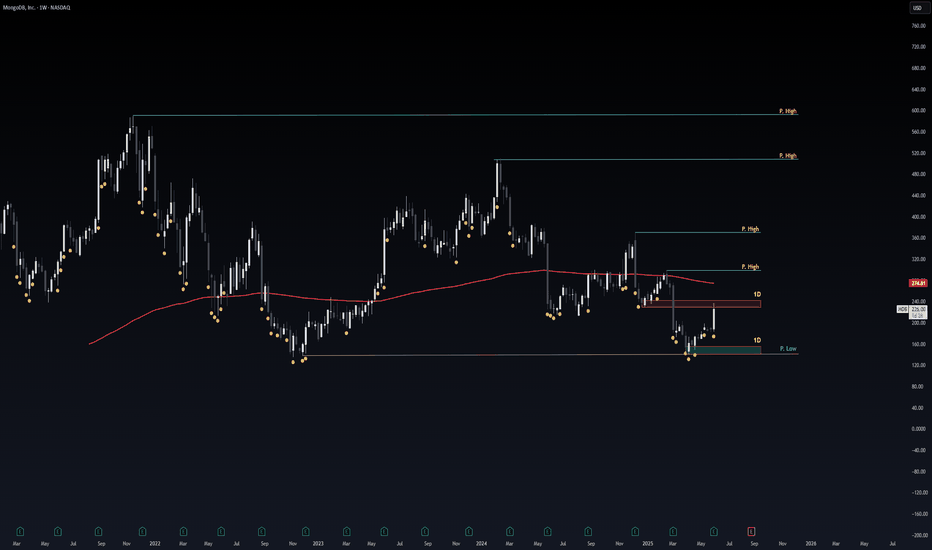Click the 440.00 price axis label
This screenshot has width=932, height=550.
[918, 196]
